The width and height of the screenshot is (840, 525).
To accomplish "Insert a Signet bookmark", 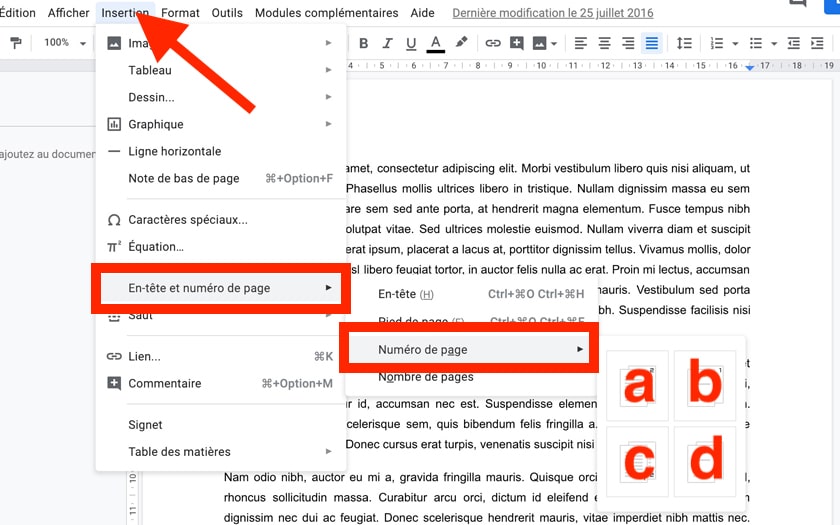I will (x=221, y=425).
